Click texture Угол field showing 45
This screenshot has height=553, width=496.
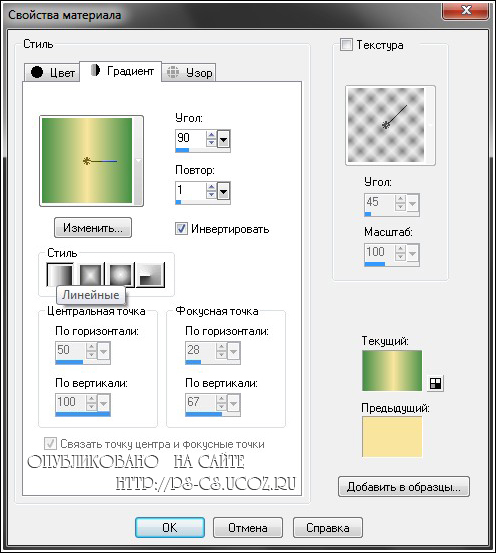pyautogui.click(x=379, y=202)
